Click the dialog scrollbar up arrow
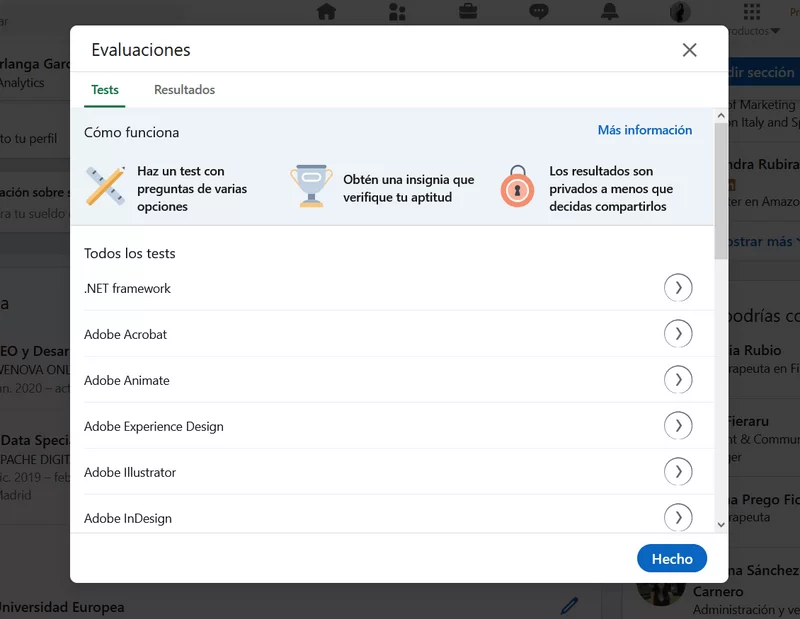The image size is (800, 619). point(720,116)
